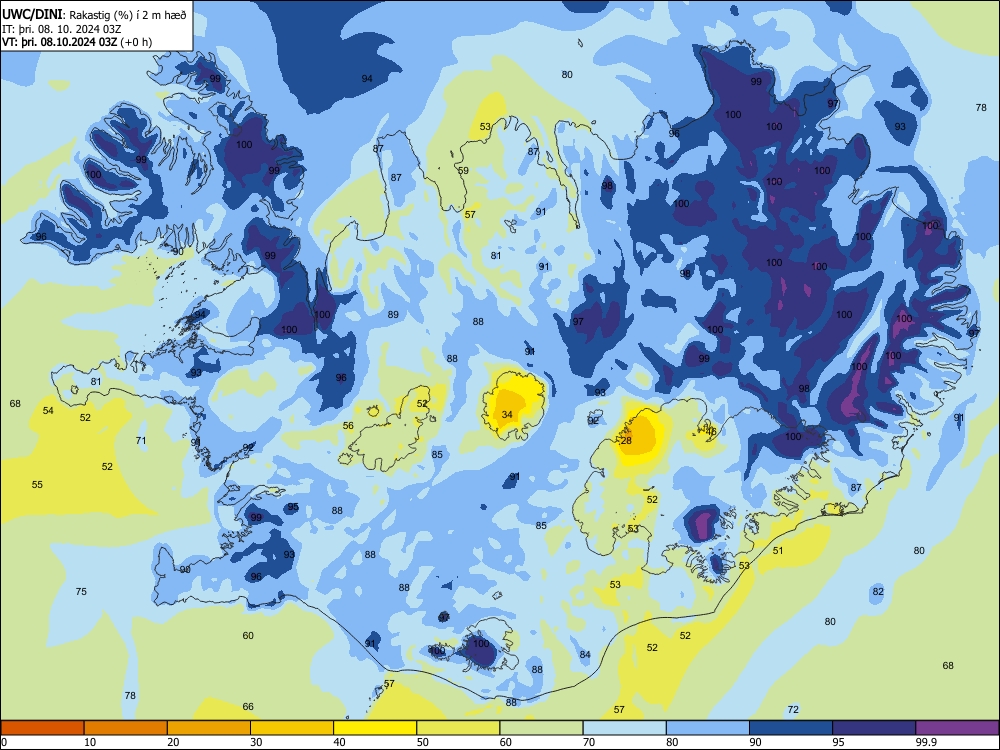Click the humidity value '59' on the map
The height and width of the screenshot is (750, 1000).
click(x=463, y=171)
